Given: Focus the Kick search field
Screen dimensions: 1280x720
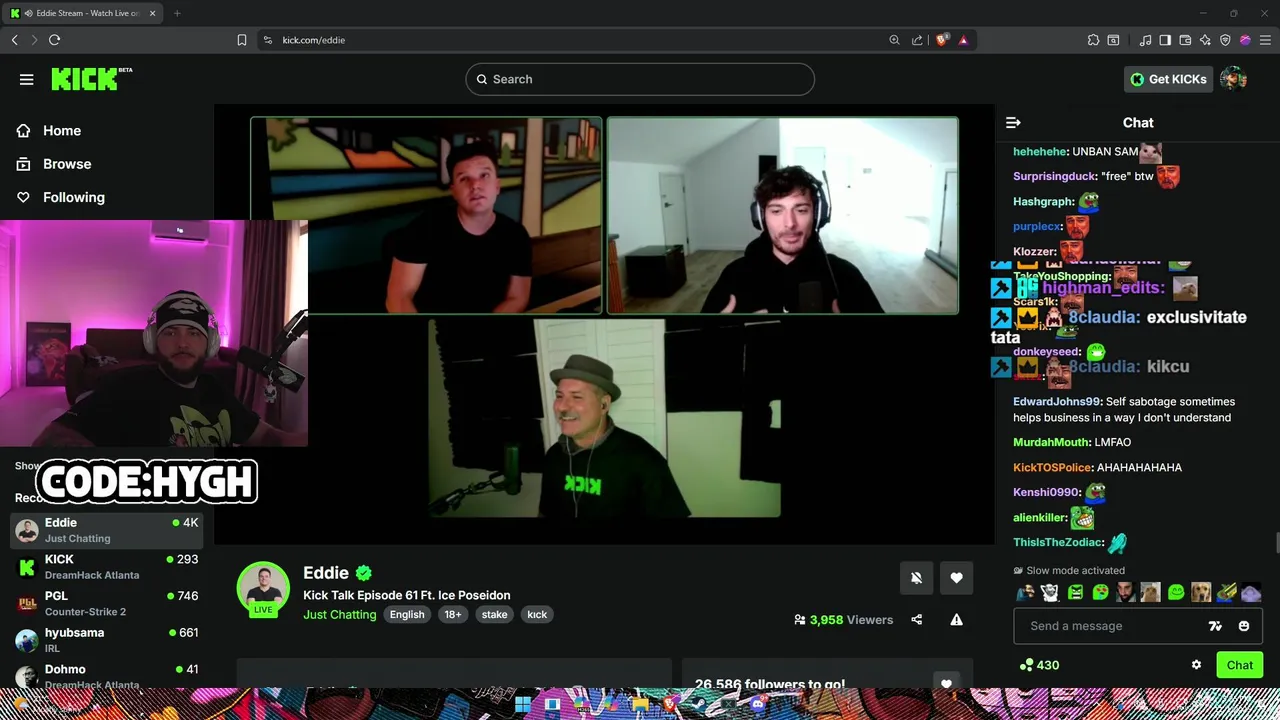Looking at the screenshot, I should (640, 79).
